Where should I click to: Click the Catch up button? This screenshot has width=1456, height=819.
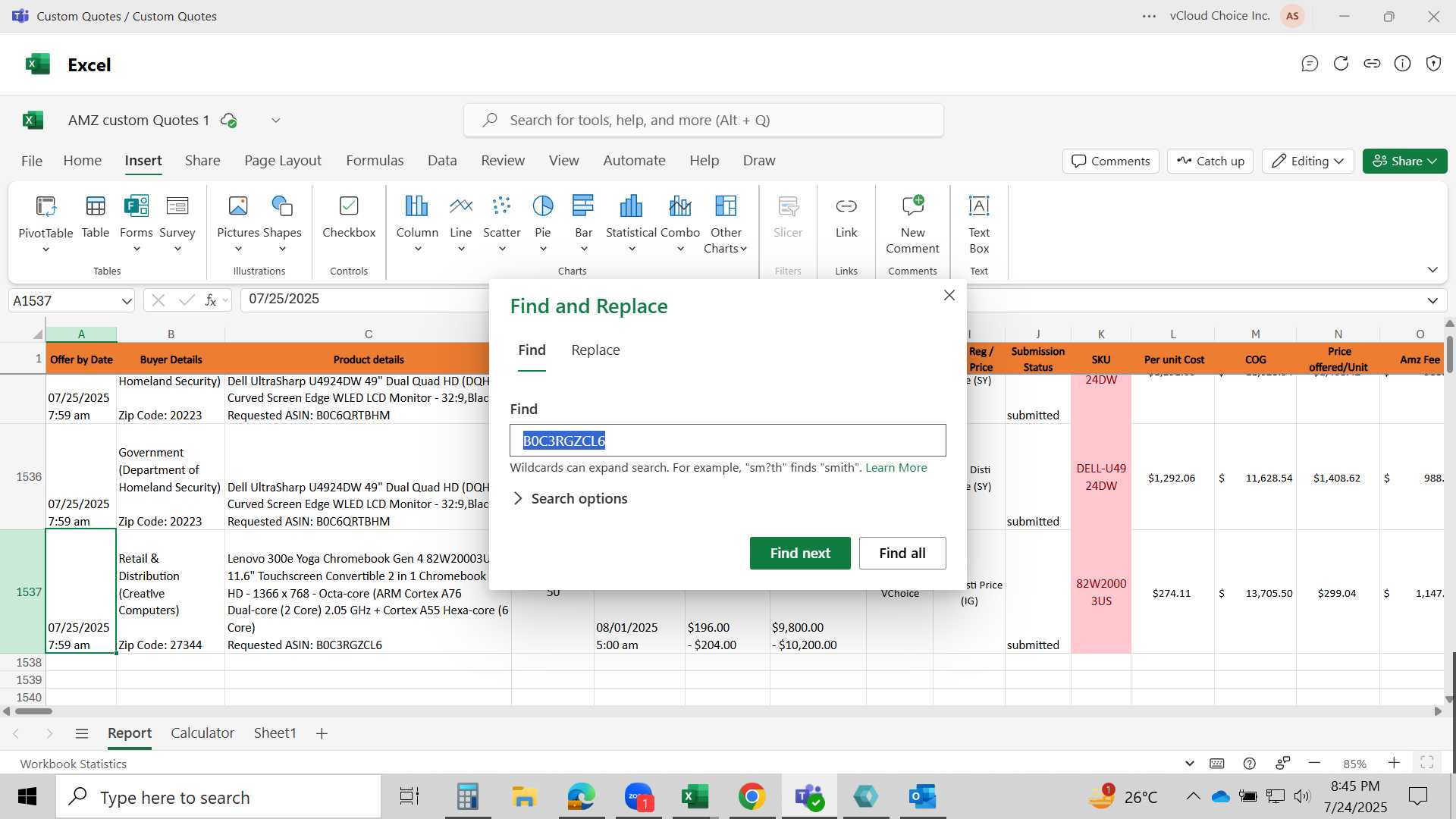(x=1210, y=161)
